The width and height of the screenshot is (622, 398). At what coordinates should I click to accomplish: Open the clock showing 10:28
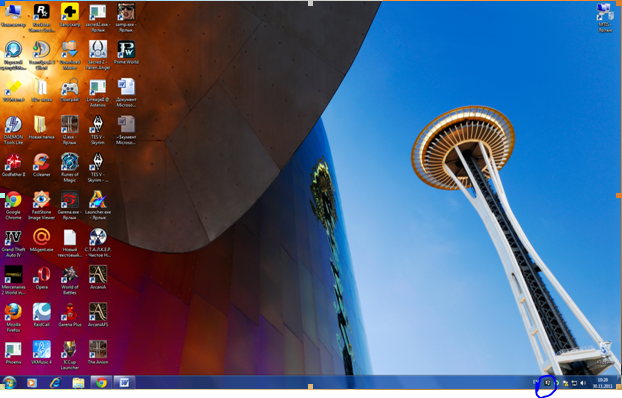pyautogui.click(x=603, y=383)
